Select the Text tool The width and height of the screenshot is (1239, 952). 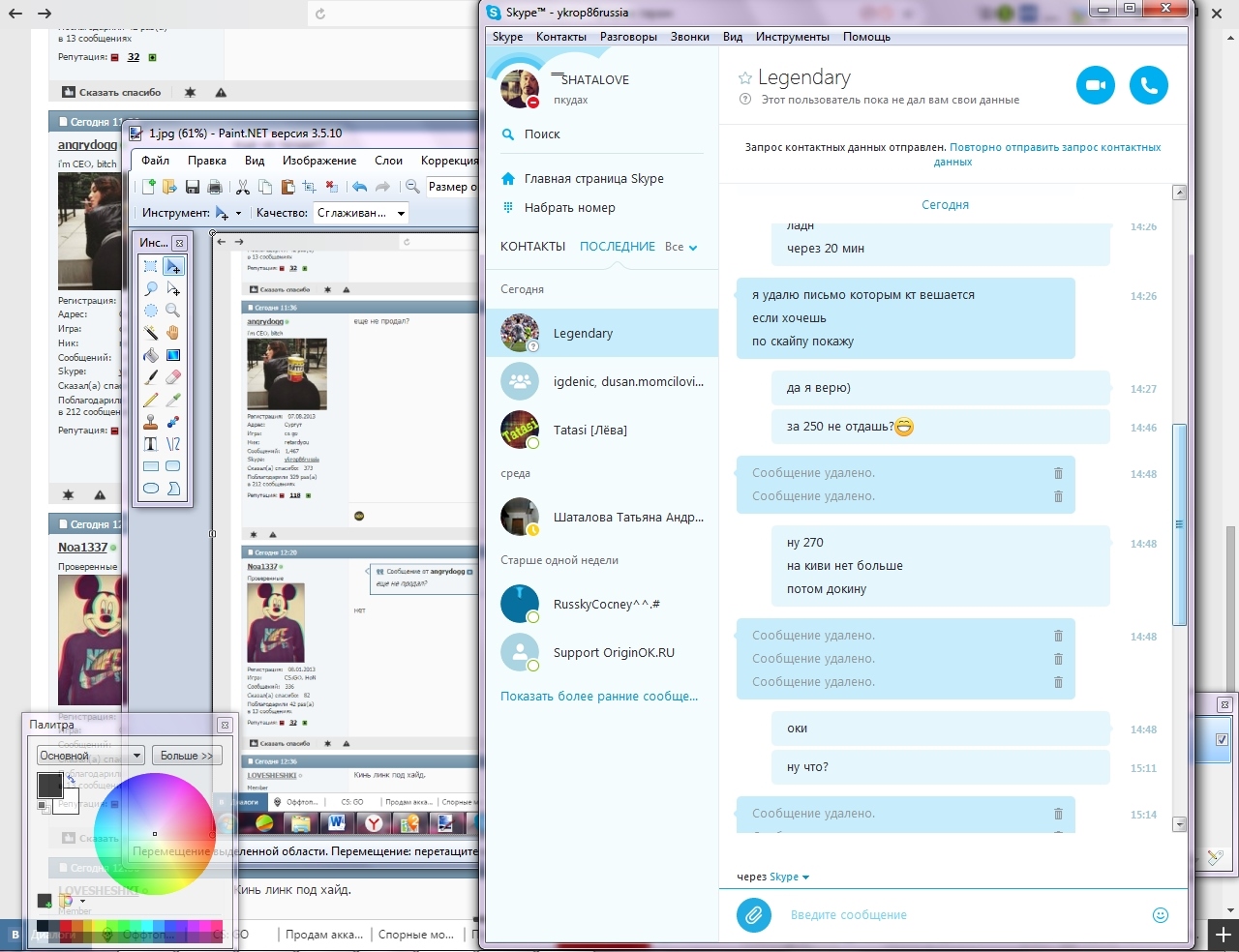click(x=151, y=444)
